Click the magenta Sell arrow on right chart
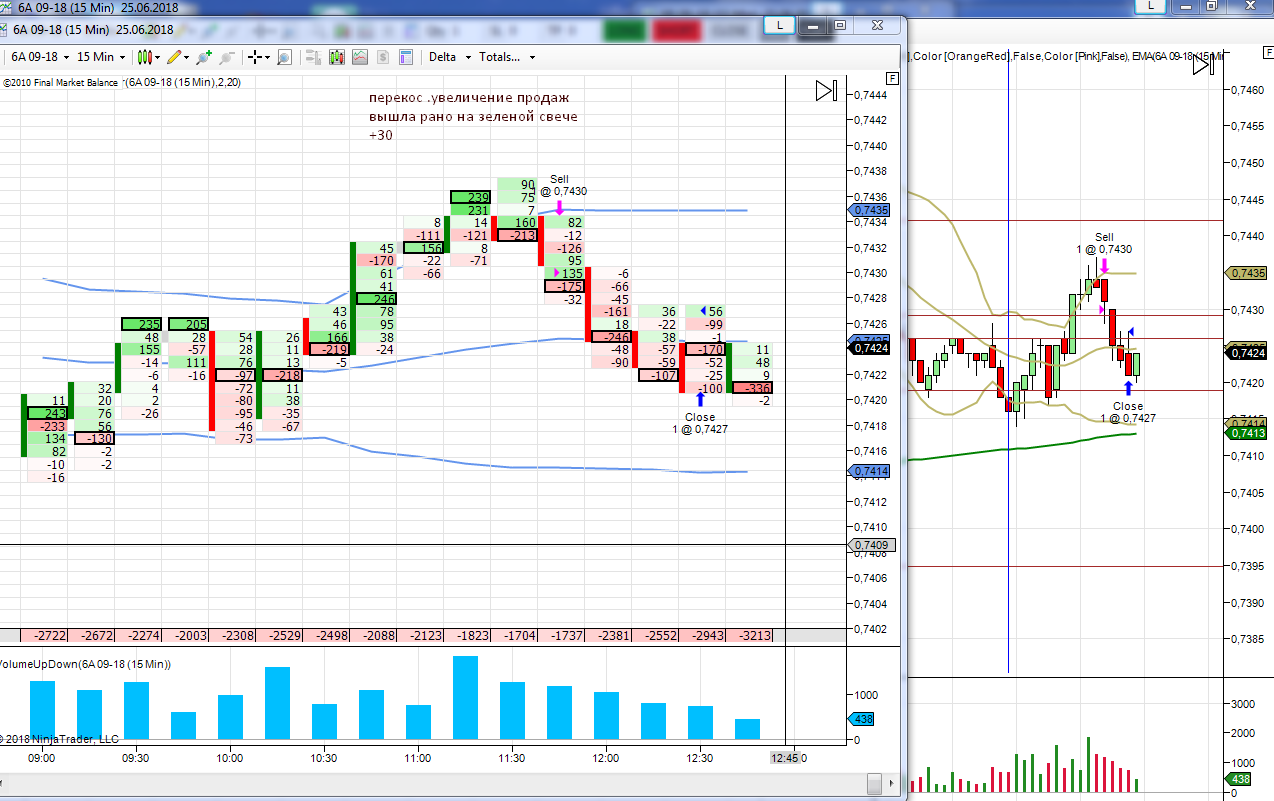Viewport: 1274px width, 801px height. click(1104, 266)
